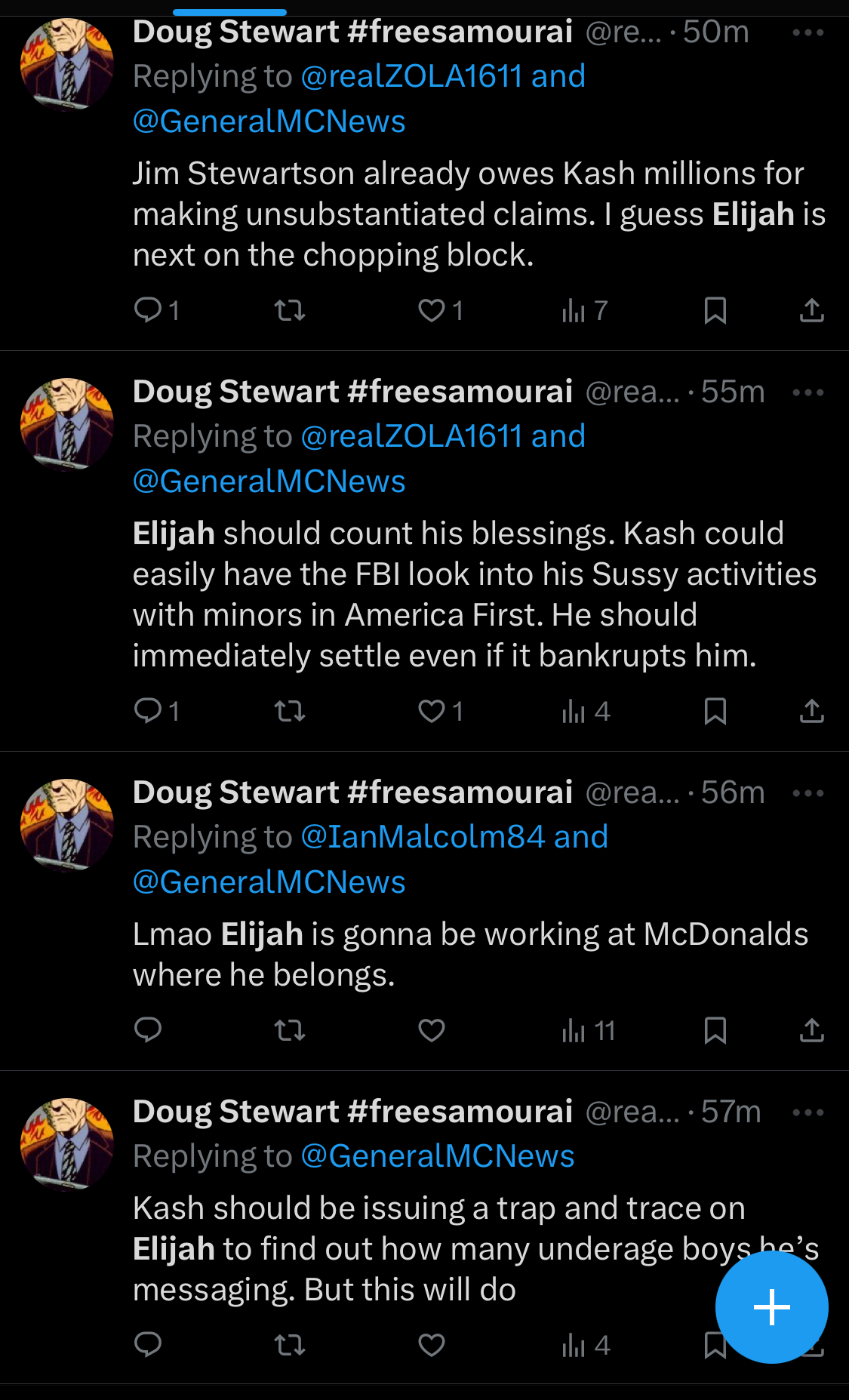
Task: Bookmark the 'chopping block' tweet
Action: 715,309
